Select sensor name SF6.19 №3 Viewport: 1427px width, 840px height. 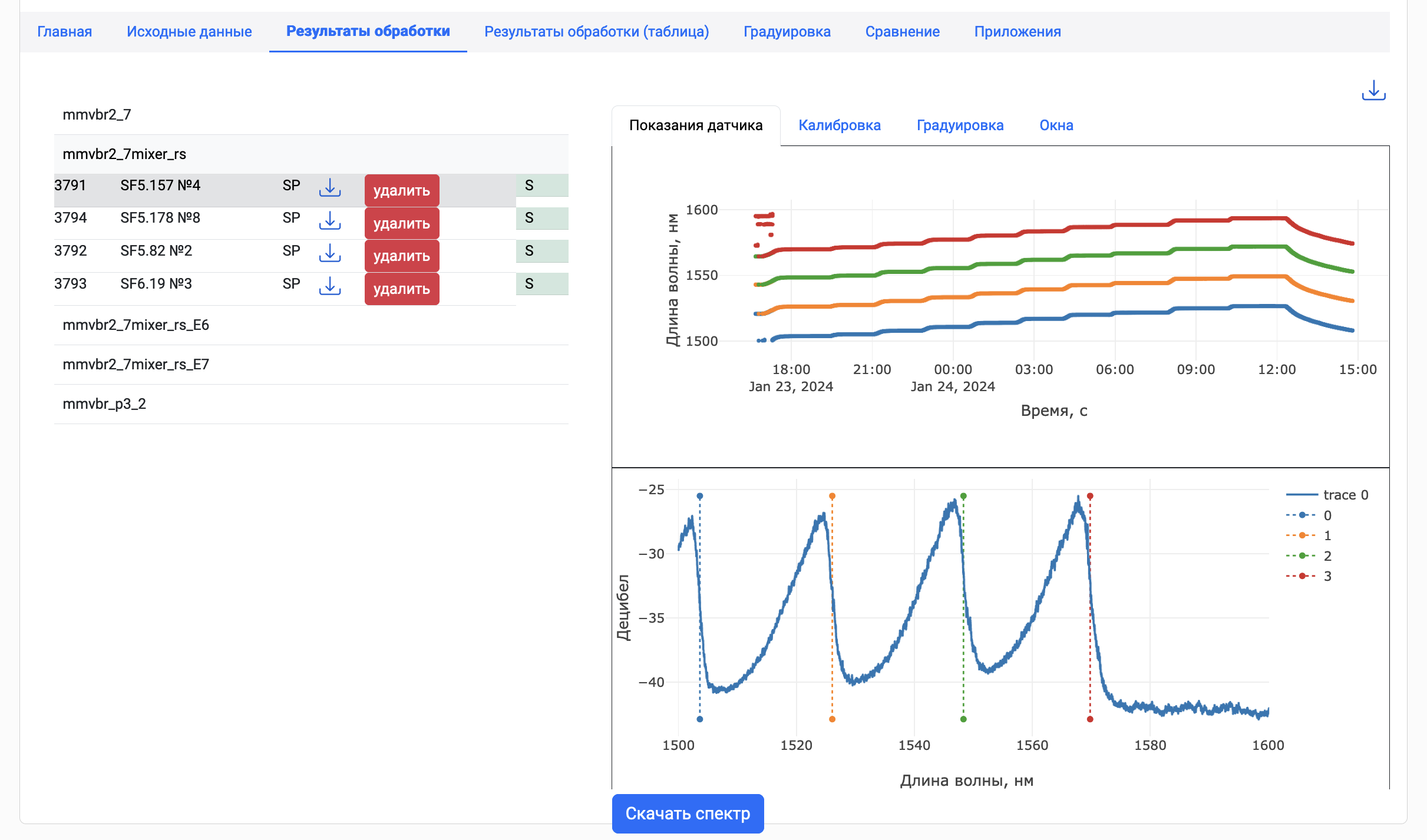pos(156,284)
